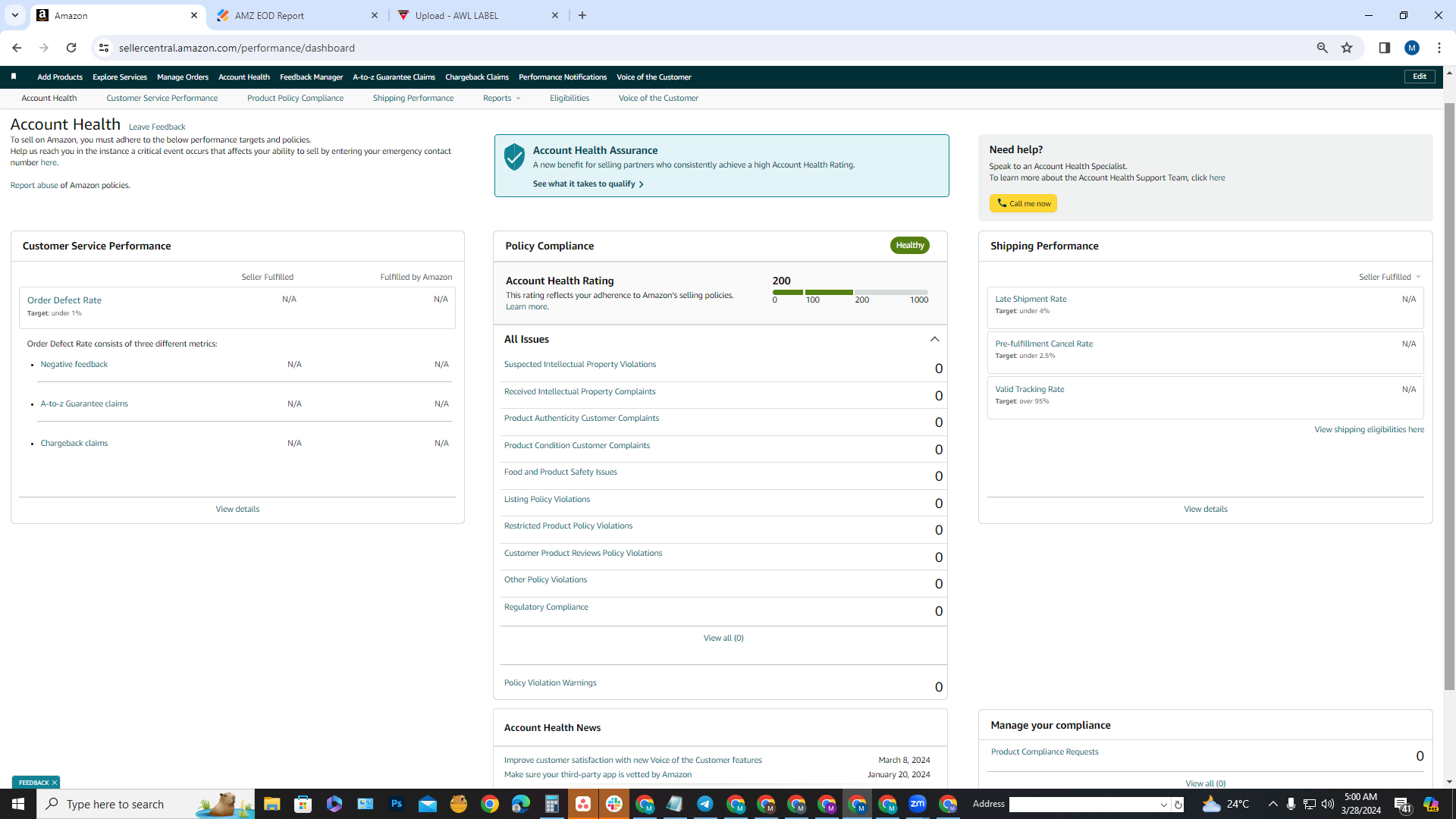The image size is (1456, 819).
Task: Open the tab search dropdown arrow
Action: 14,15
